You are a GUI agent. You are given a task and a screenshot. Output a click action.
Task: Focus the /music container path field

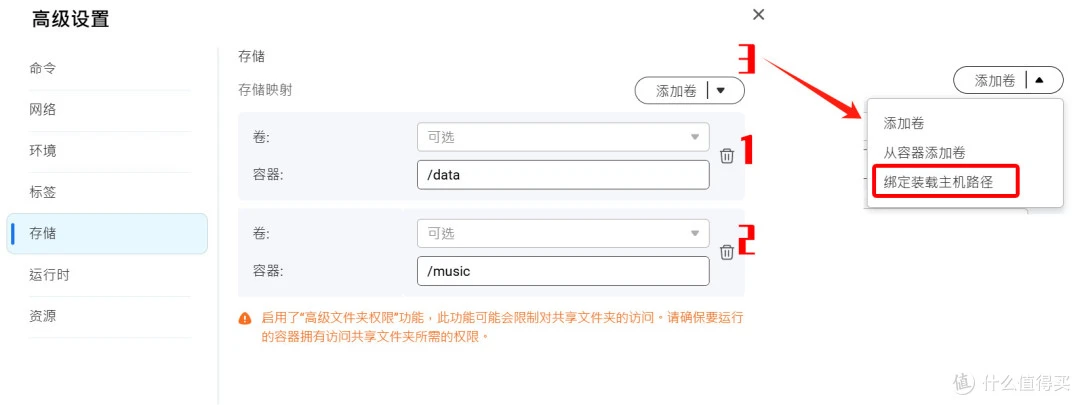point(563,271)
